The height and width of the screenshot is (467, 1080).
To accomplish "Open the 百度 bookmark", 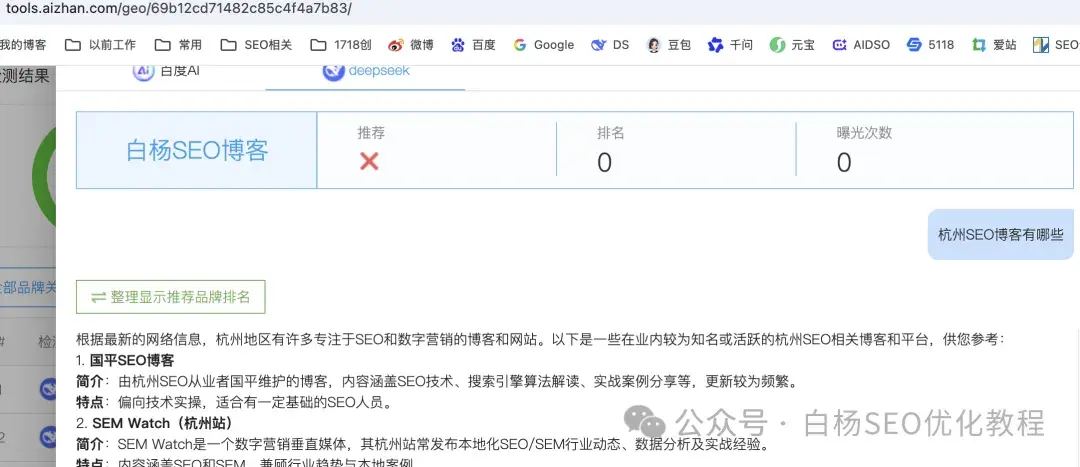I will pyautogui.click(x=473, y=45).
